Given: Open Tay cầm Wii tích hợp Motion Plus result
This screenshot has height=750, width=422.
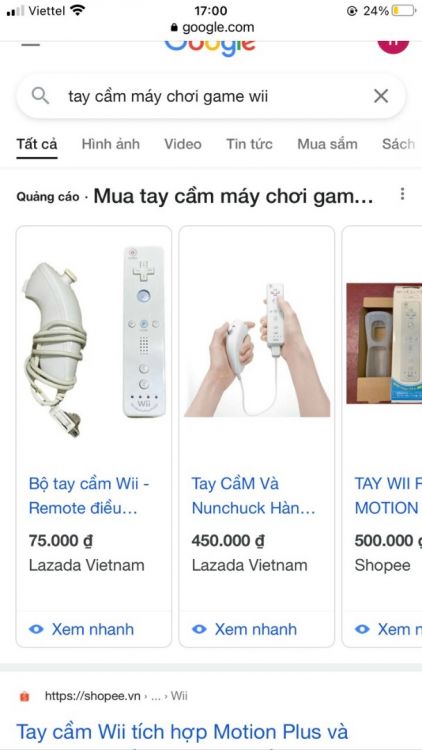Looking at the screenshot, I should click(x=182, y=732).
